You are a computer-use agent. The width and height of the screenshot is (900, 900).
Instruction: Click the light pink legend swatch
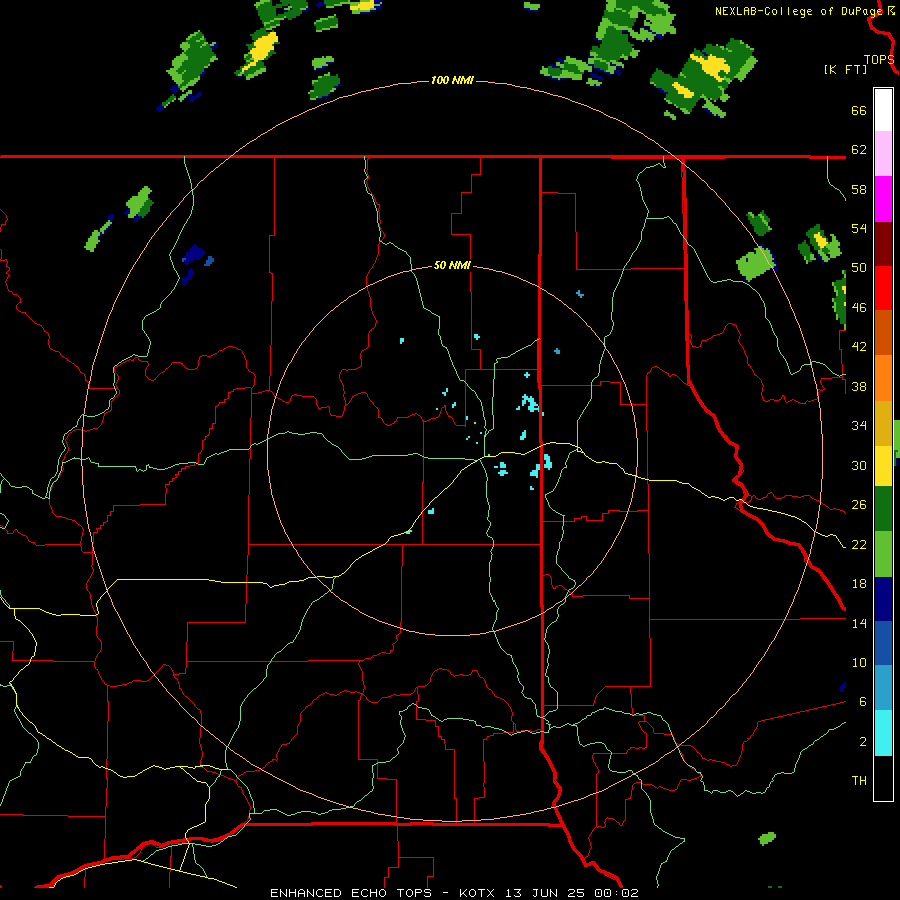coord(883,154)
